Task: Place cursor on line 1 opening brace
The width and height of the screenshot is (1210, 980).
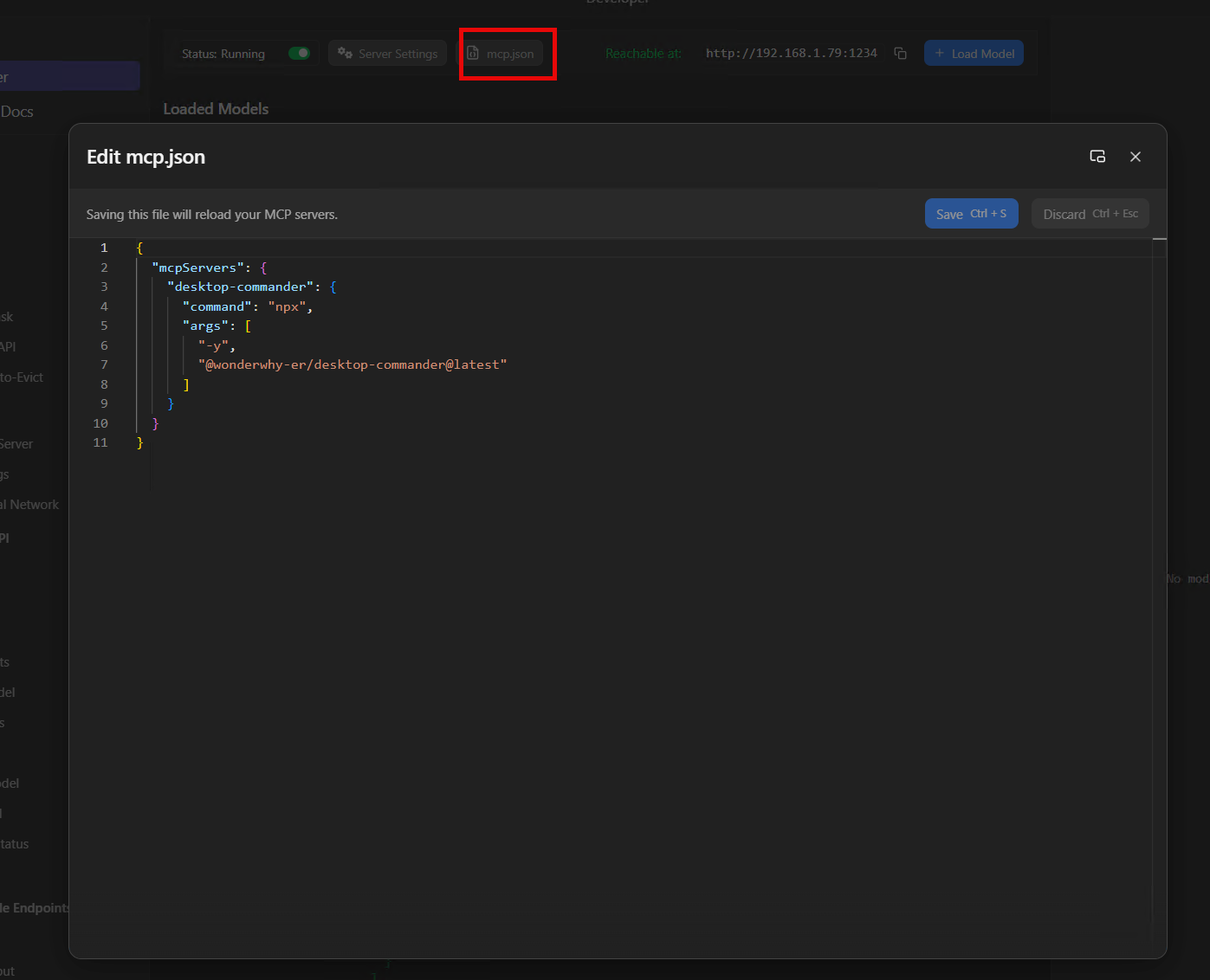Action: pos(139,248)
